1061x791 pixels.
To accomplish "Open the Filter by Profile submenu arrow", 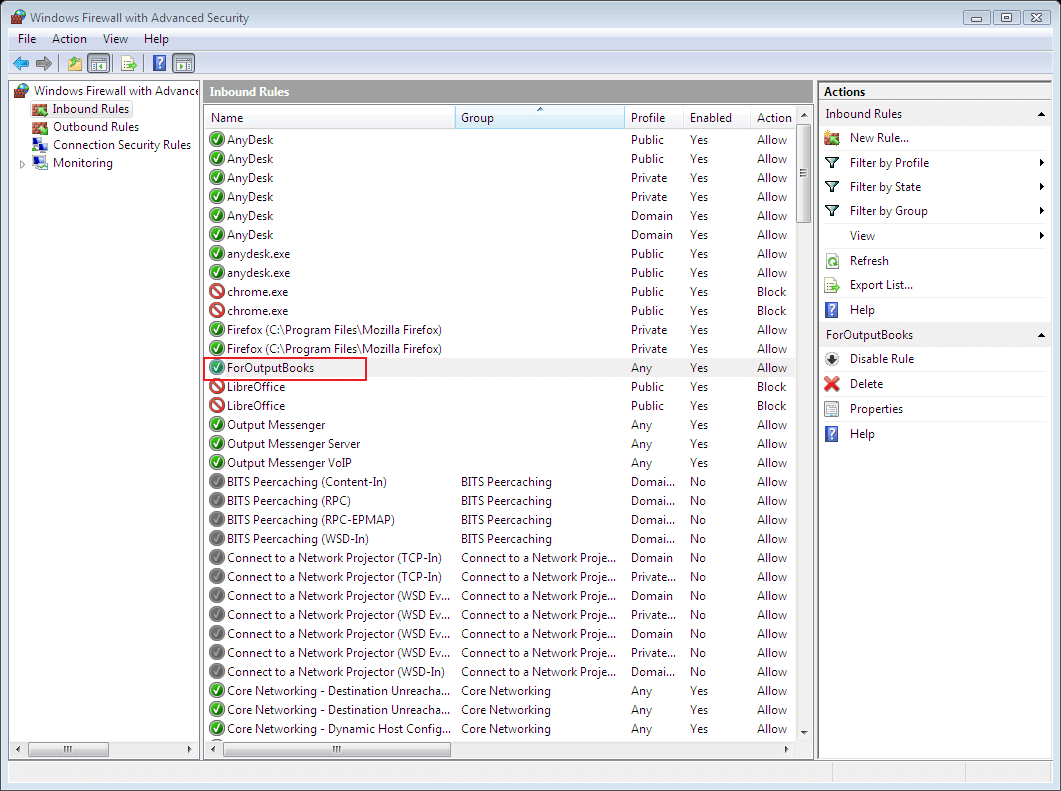I will 1041,162.
